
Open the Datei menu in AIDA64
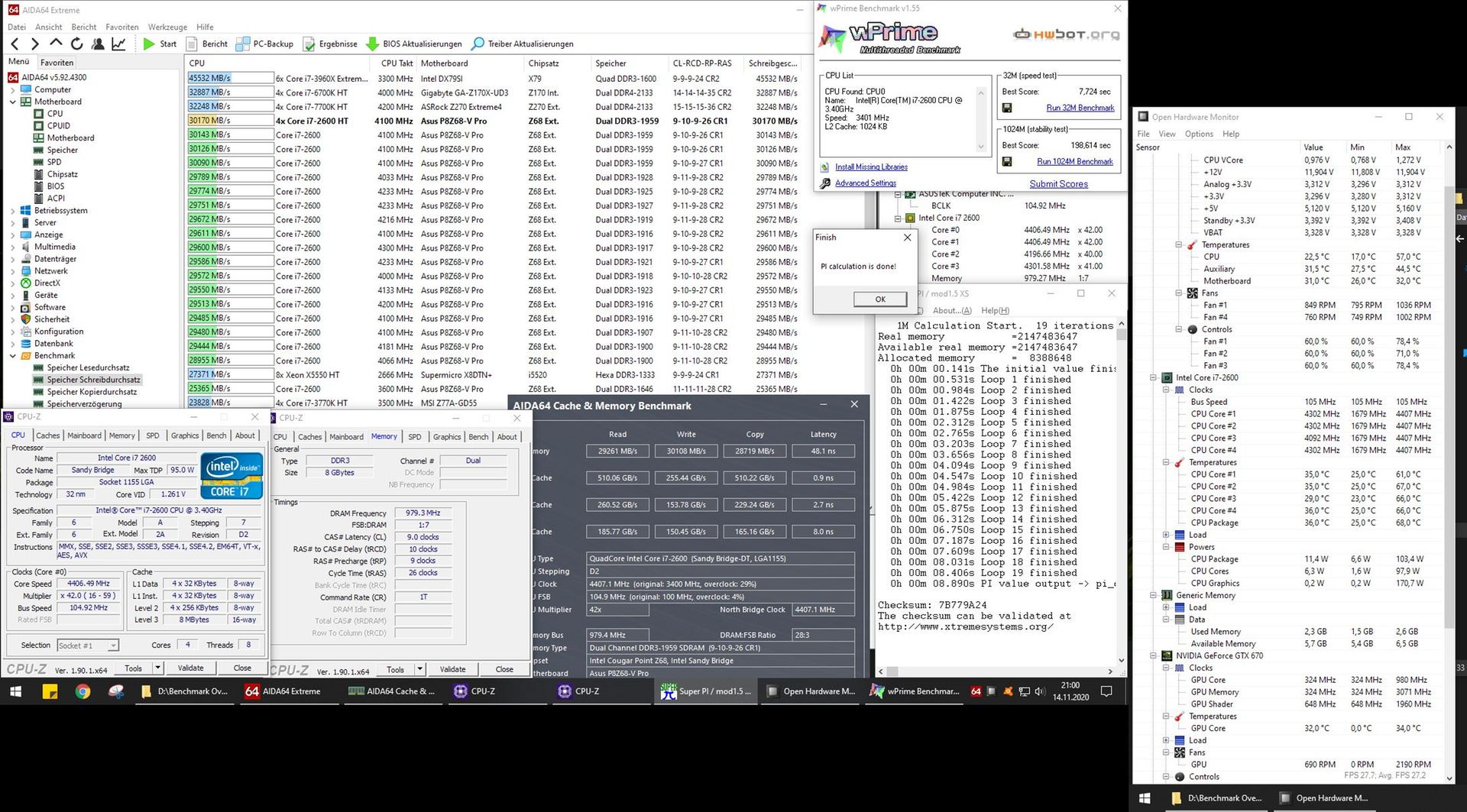coord(17,27)
